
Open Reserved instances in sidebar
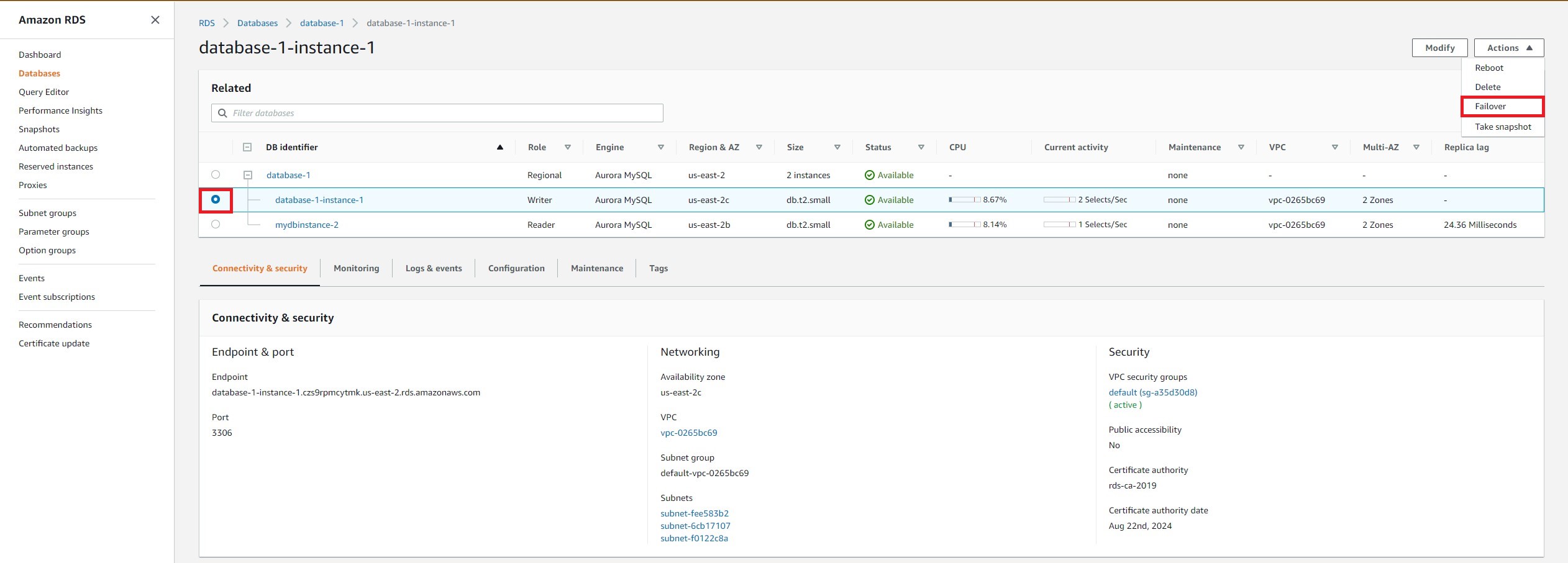pyautogui.click(x=56, y=166)
